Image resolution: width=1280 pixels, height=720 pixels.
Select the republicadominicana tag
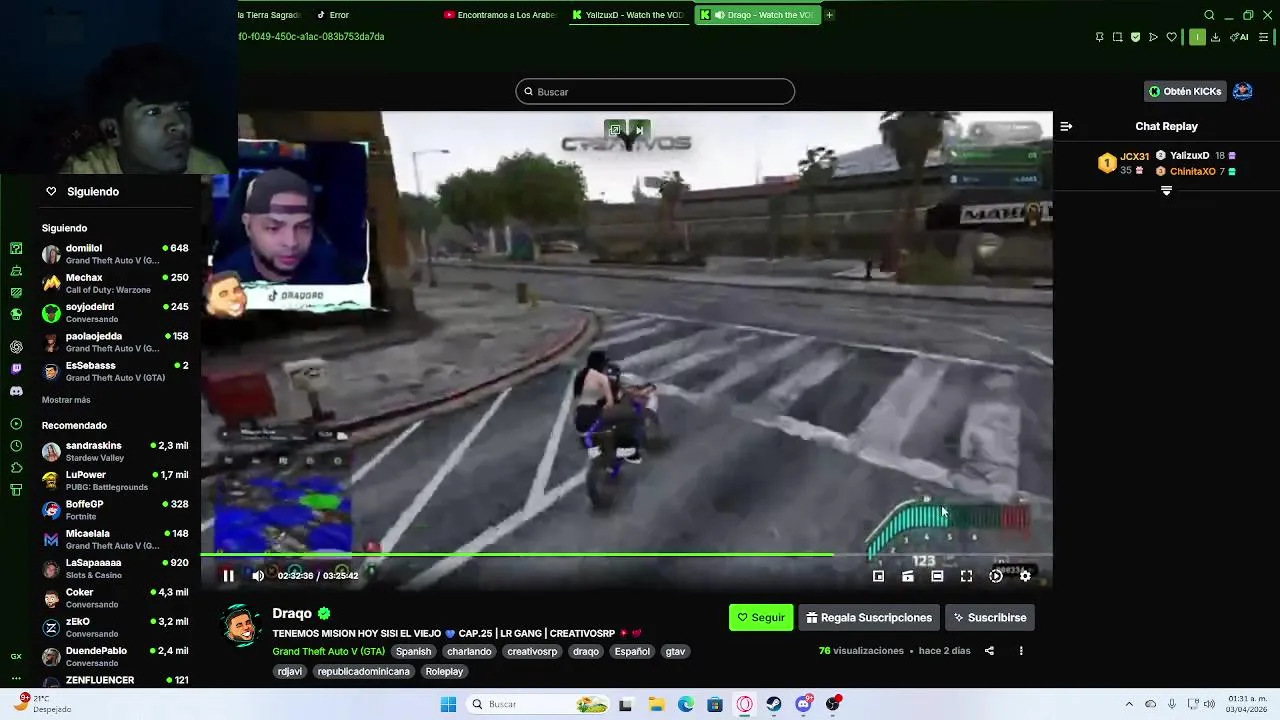364,671
